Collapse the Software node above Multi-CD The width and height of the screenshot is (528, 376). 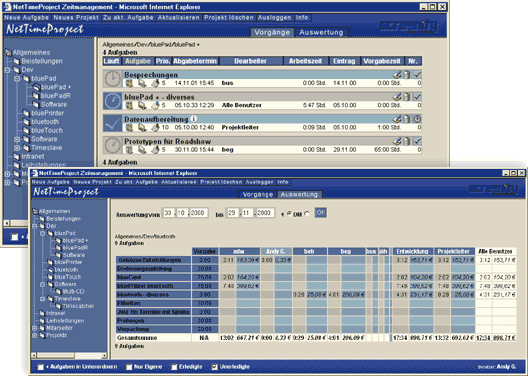(42, 284)
